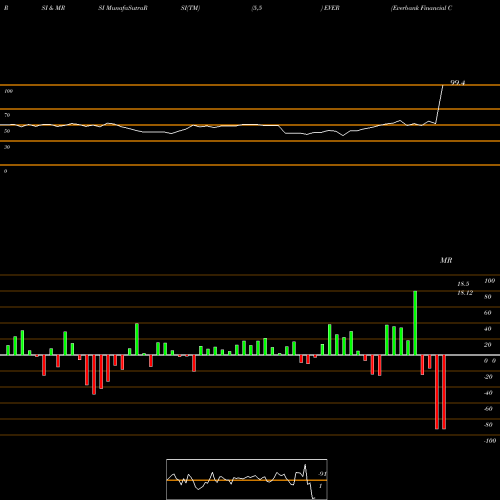Click the '40' MR axis label
The image size is (500, 500).
pos(488,329)
